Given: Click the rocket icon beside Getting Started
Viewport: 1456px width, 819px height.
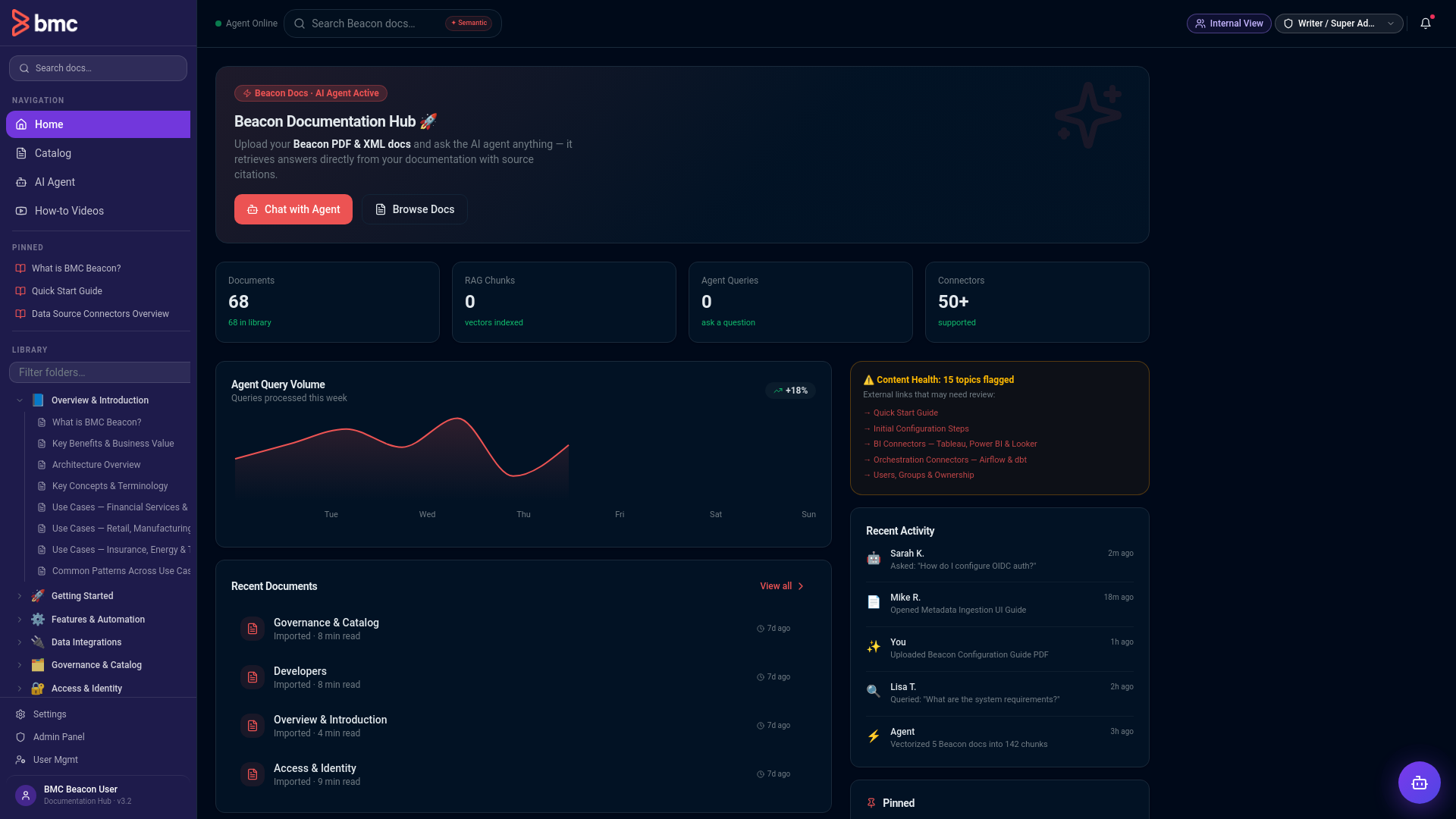Looking at the screenshot, I should (x=38, y=596).
